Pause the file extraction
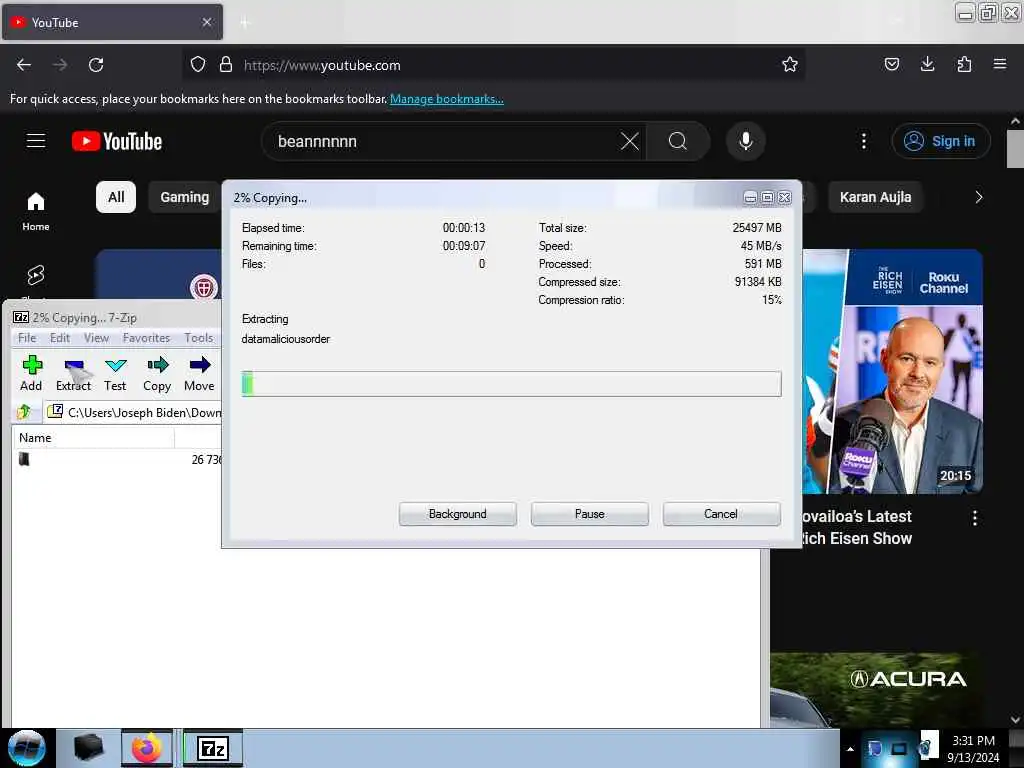Image resolution: width=1024 pixels, height=768 pixels. click(x=590, y=514)
